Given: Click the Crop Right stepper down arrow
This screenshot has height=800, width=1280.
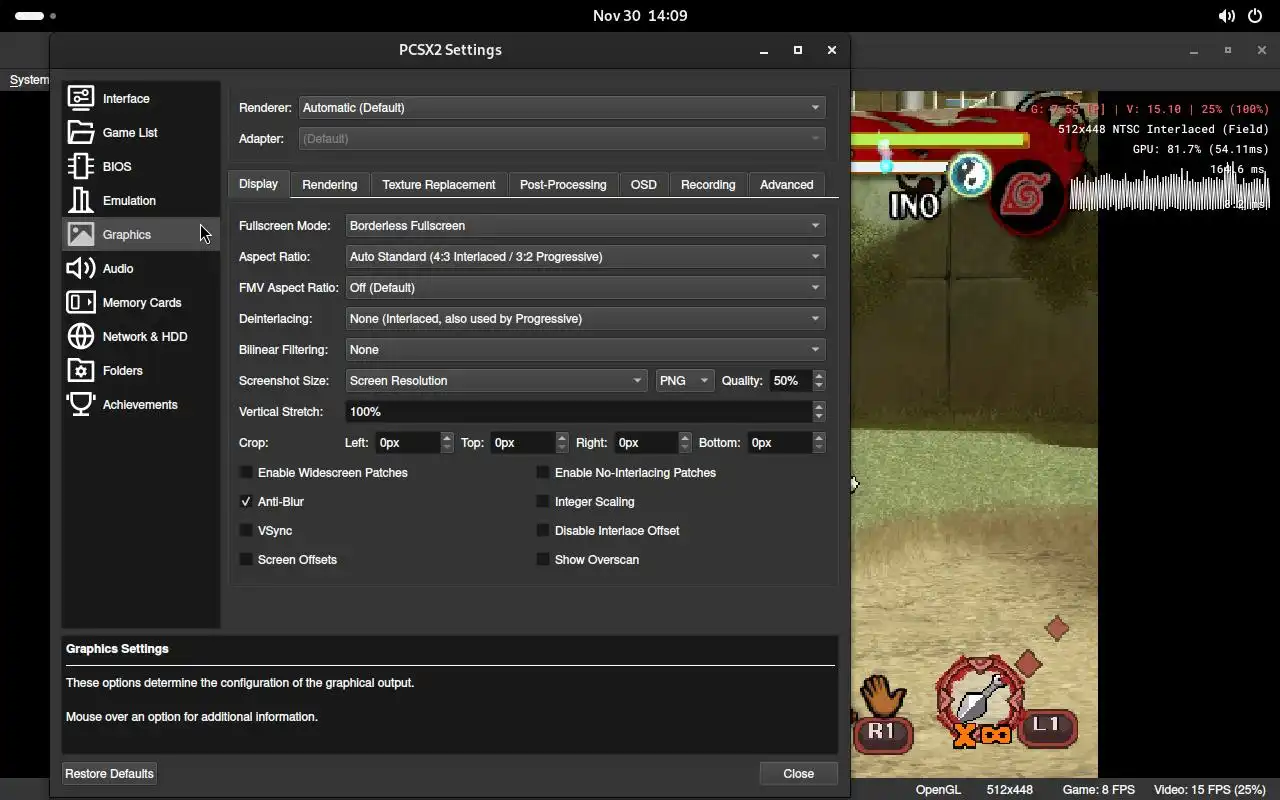Looking at the screenshot, I should coord(685,448).
